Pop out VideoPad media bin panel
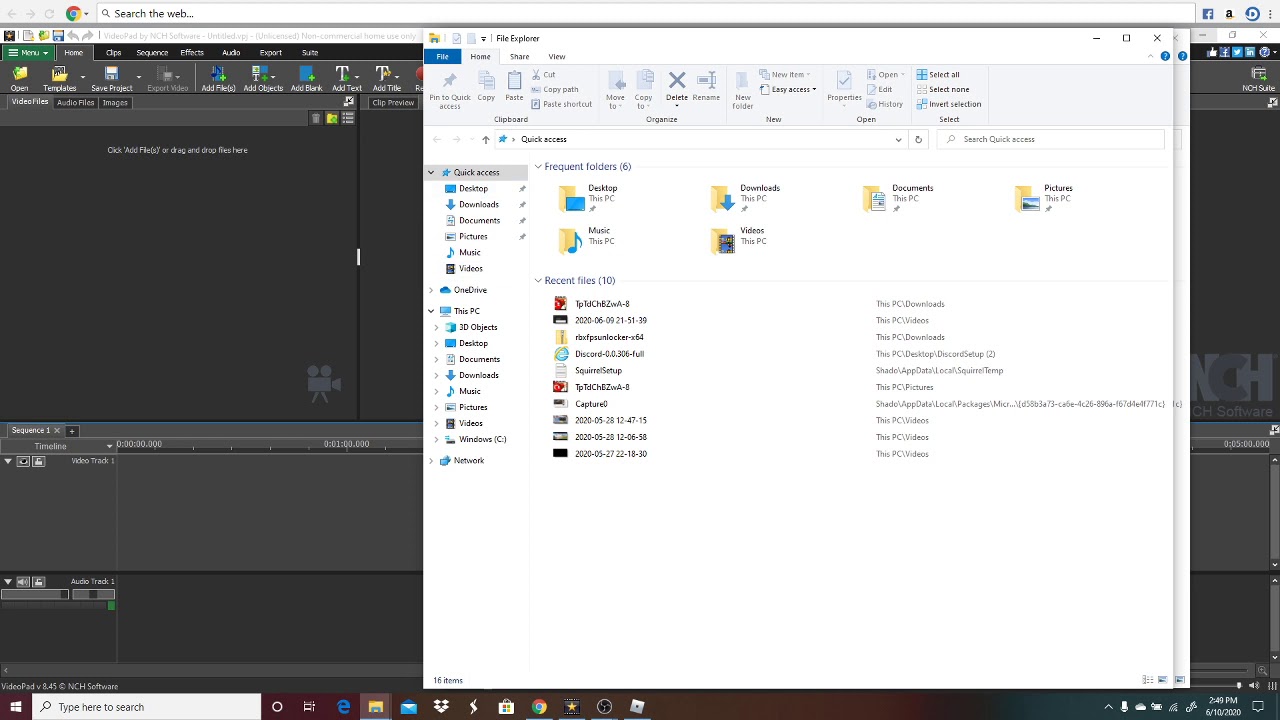Screen dimensions: 1280x720 pyautogui.click(x=348, y=102)
